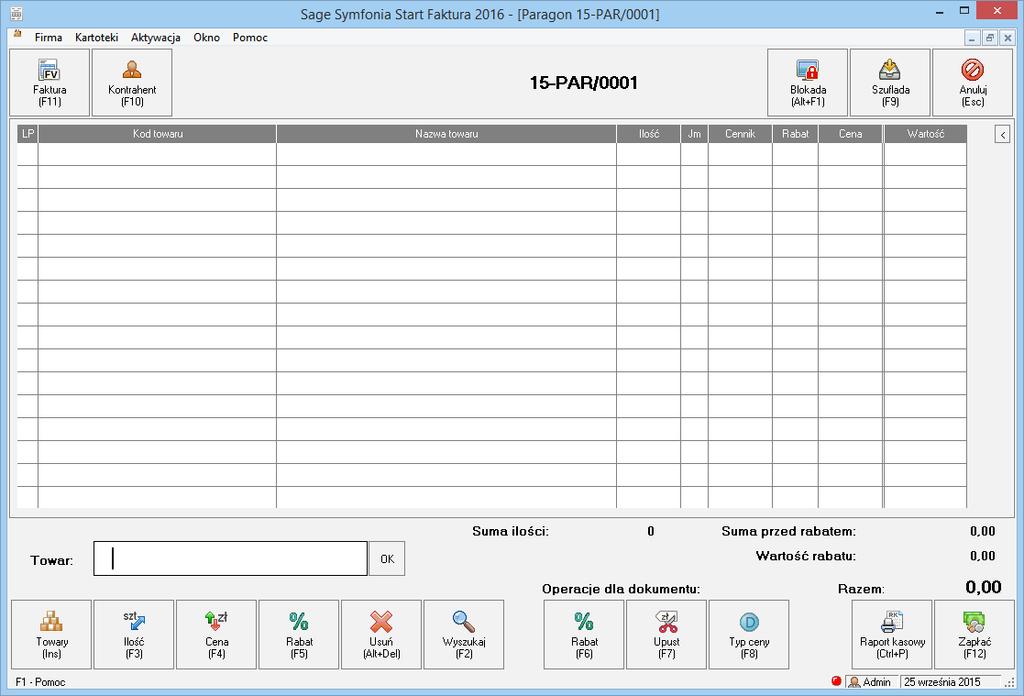
Task: Confirm product with OK button
Action: pos(387,559)
